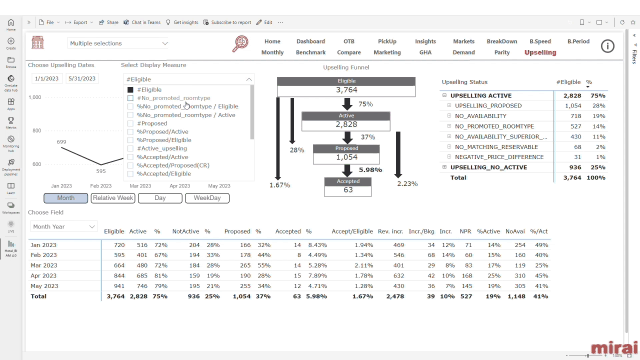Go to the Parity page
This screenshot has width=640, height=360.
click(502, 52)
